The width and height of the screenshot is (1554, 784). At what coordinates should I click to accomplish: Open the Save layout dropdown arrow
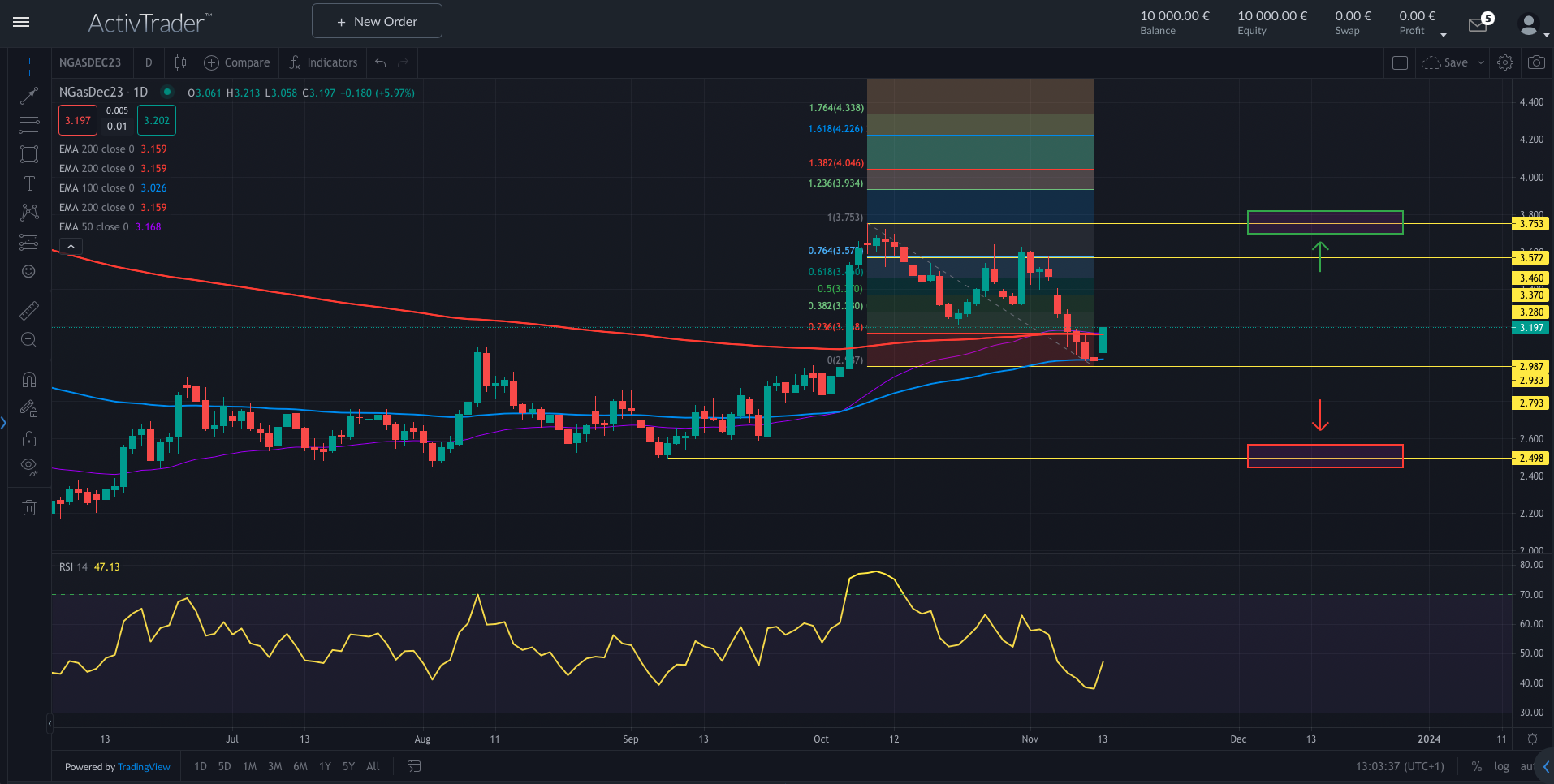click(1481, 62)
